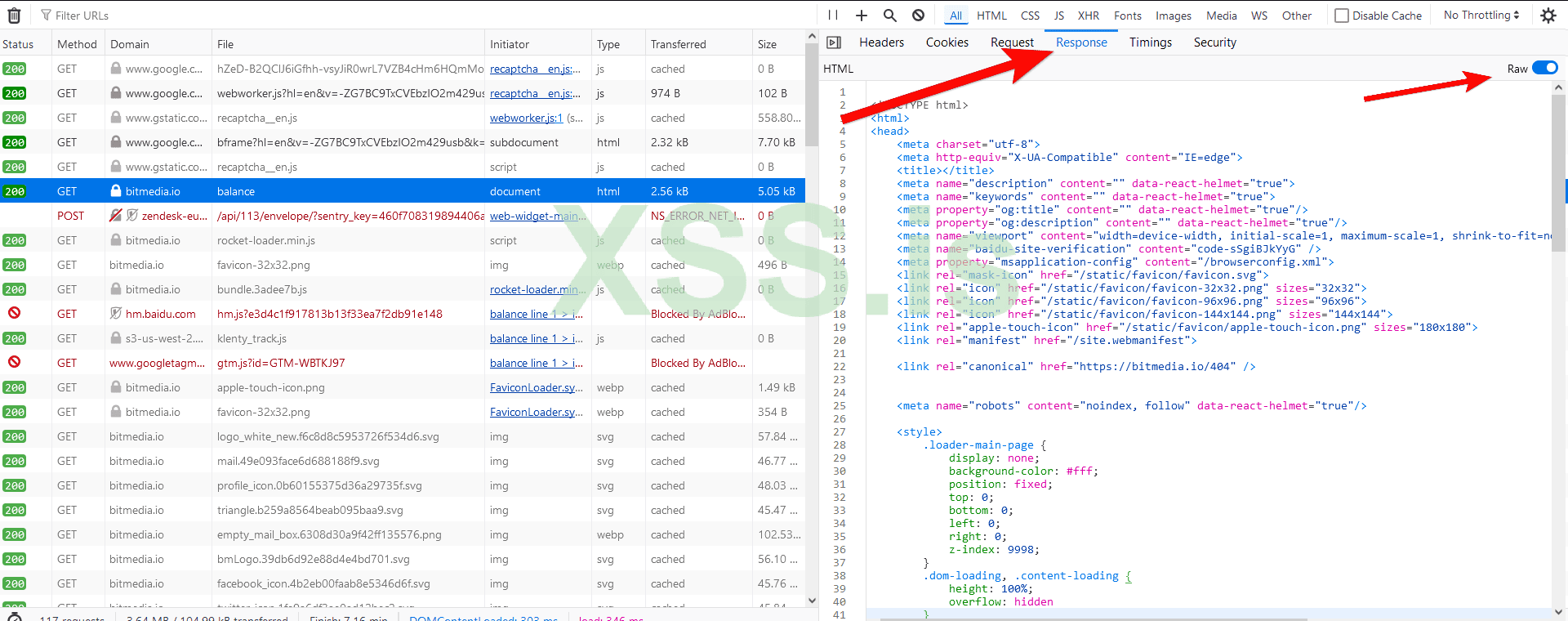The height and width of the screenshot is (621, 1568).
Task: Enable the Disable Cache checkbox
Action: [1342, 16]
